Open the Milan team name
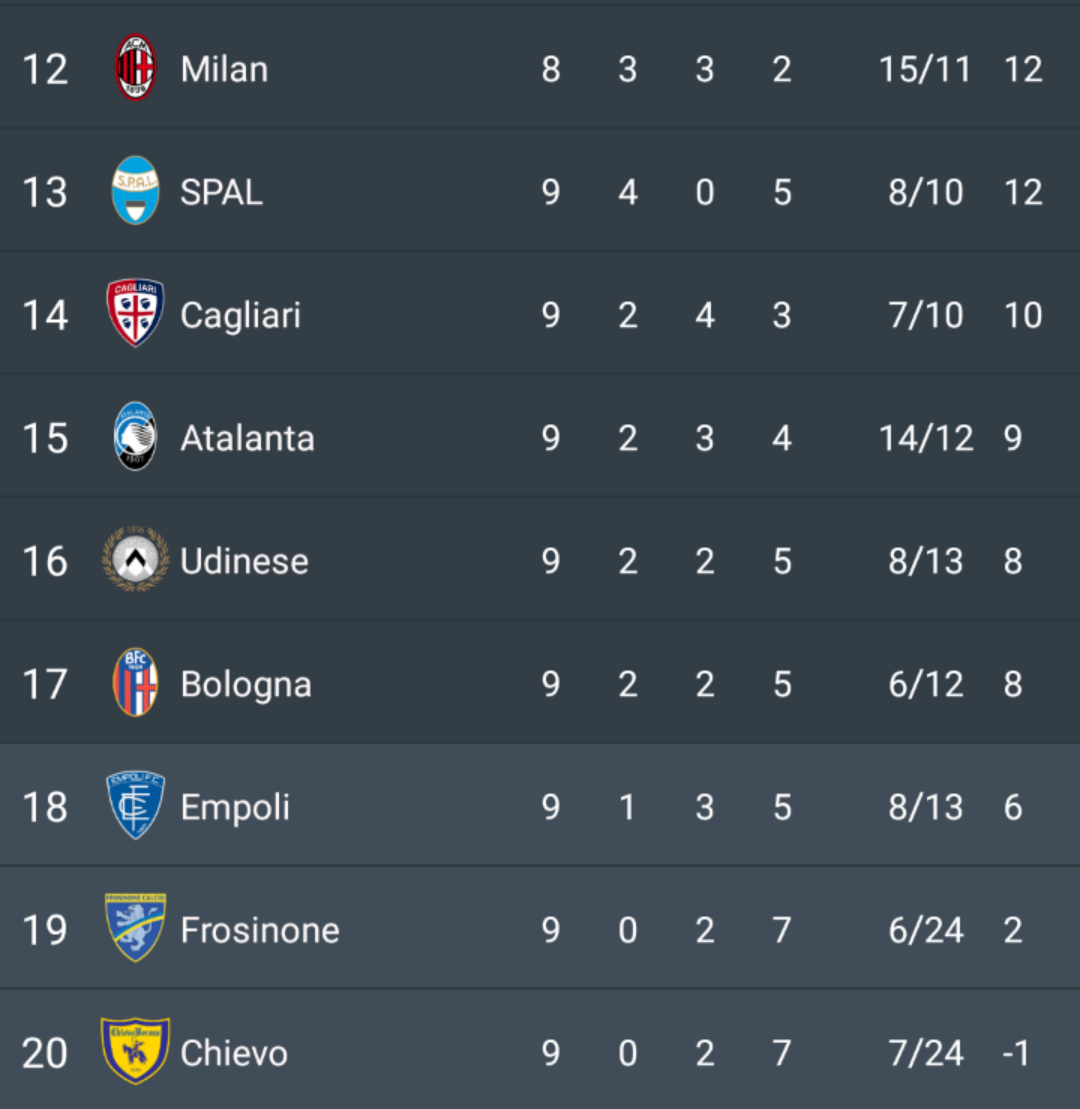 pos(224,69)
